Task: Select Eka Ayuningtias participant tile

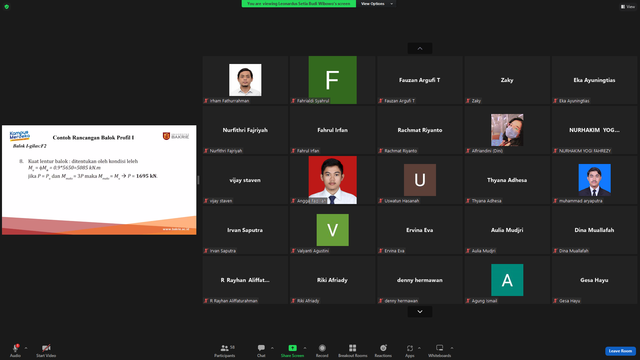Action: point(594,80)
